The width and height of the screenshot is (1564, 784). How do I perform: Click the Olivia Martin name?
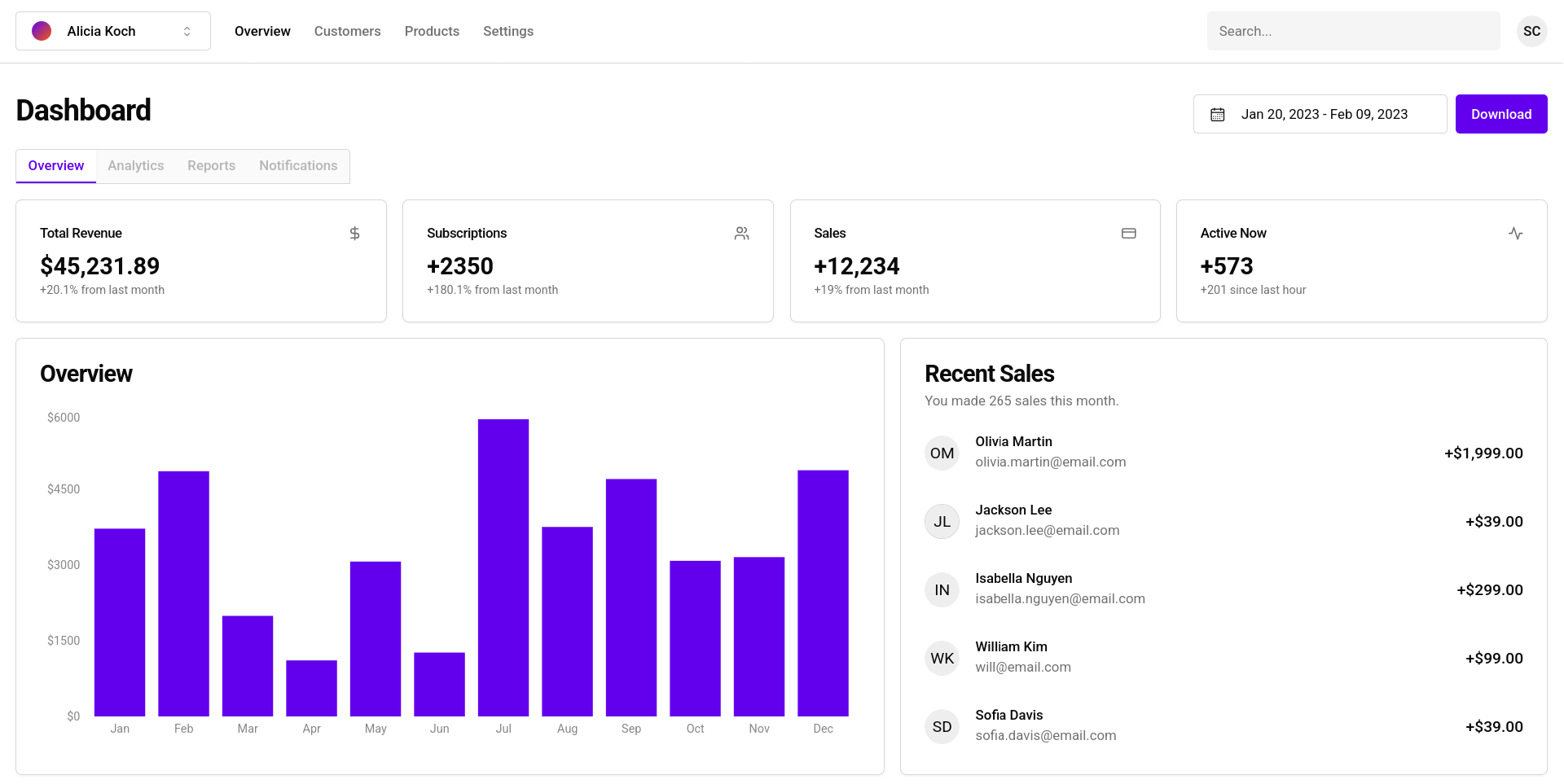click(1013, 441)
